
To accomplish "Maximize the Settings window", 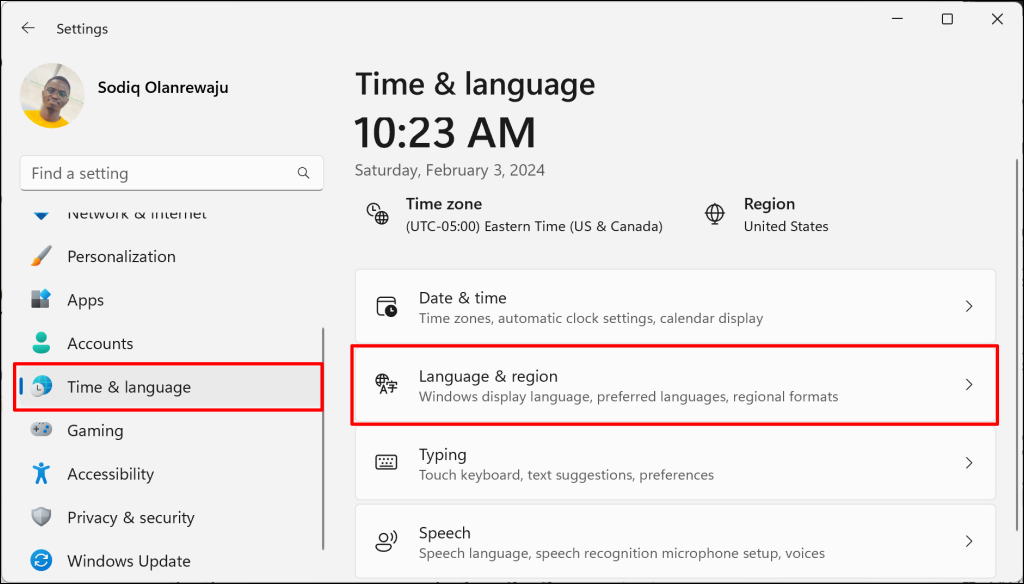I will [x=947, y=19].
